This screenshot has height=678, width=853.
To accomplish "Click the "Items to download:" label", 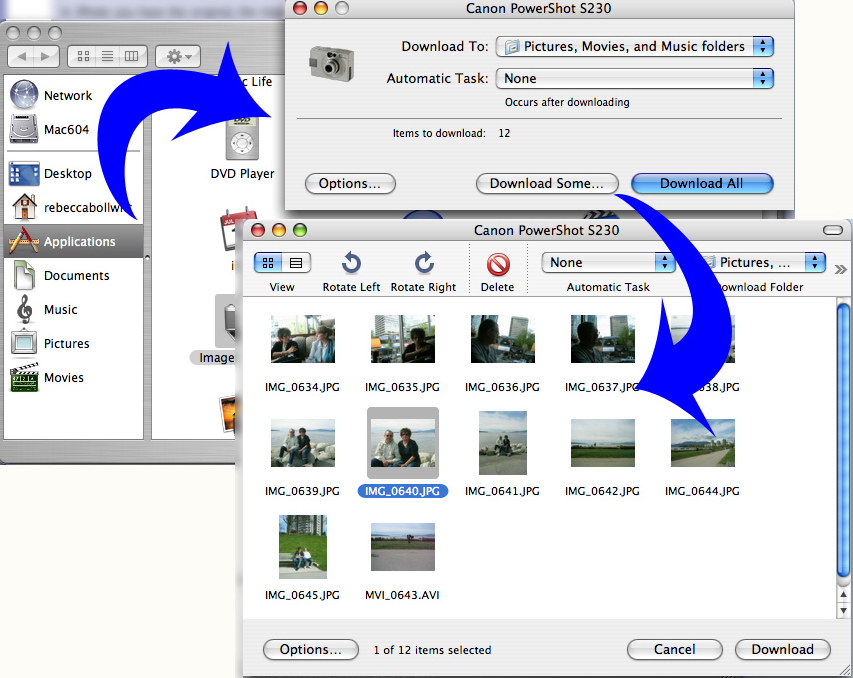I will [x=439, y=133].
